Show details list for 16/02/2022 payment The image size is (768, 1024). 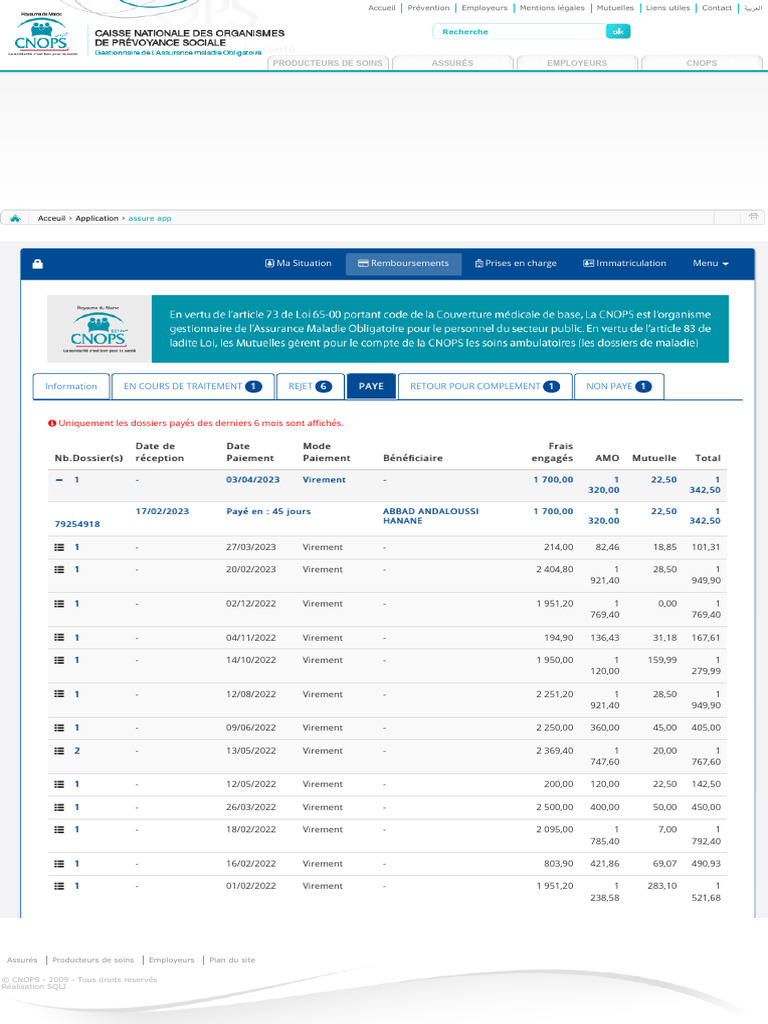click(59, 864)
